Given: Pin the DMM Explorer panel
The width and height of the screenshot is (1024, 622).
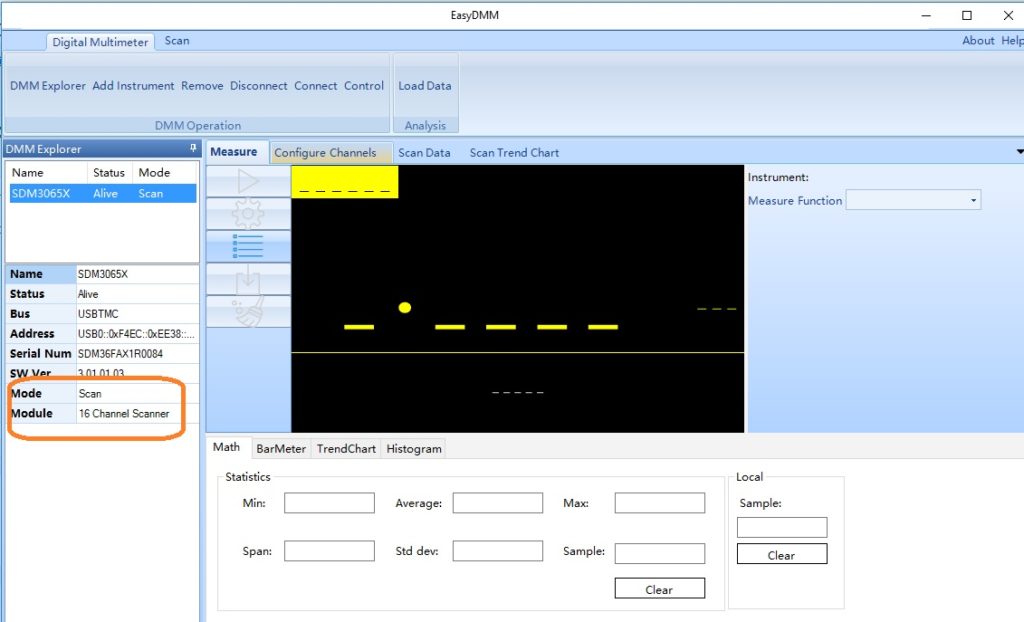Looking at the screenshot, I should [193, 148].
